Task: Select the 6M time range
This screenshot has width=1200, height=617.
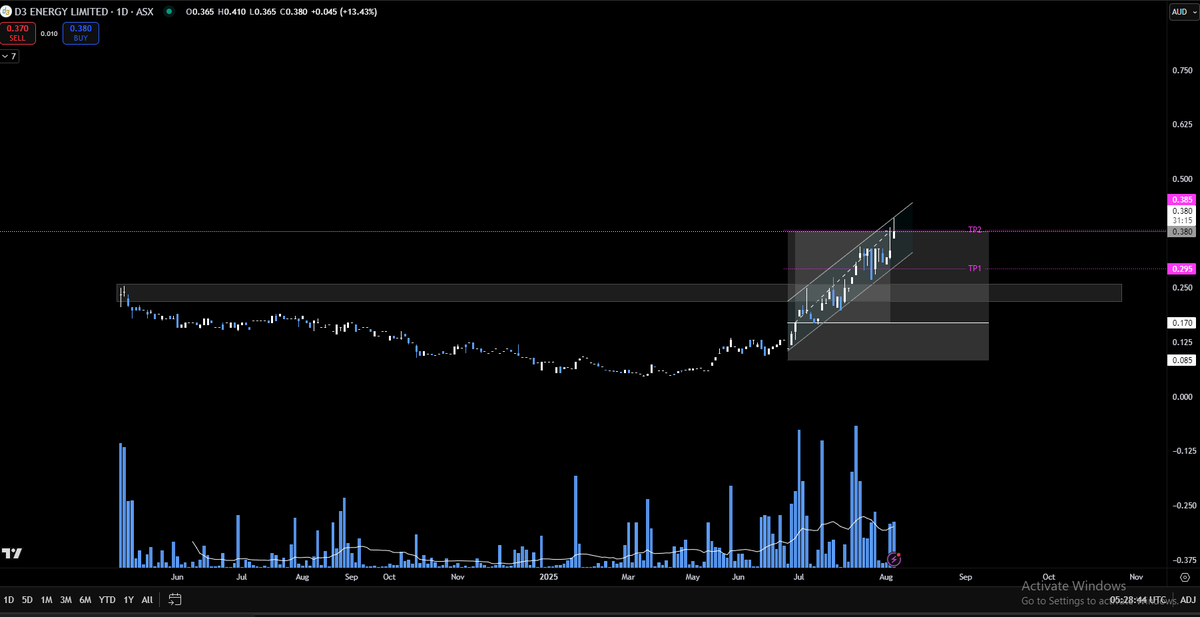Action: pyautogui.click(x=85, y=599)
